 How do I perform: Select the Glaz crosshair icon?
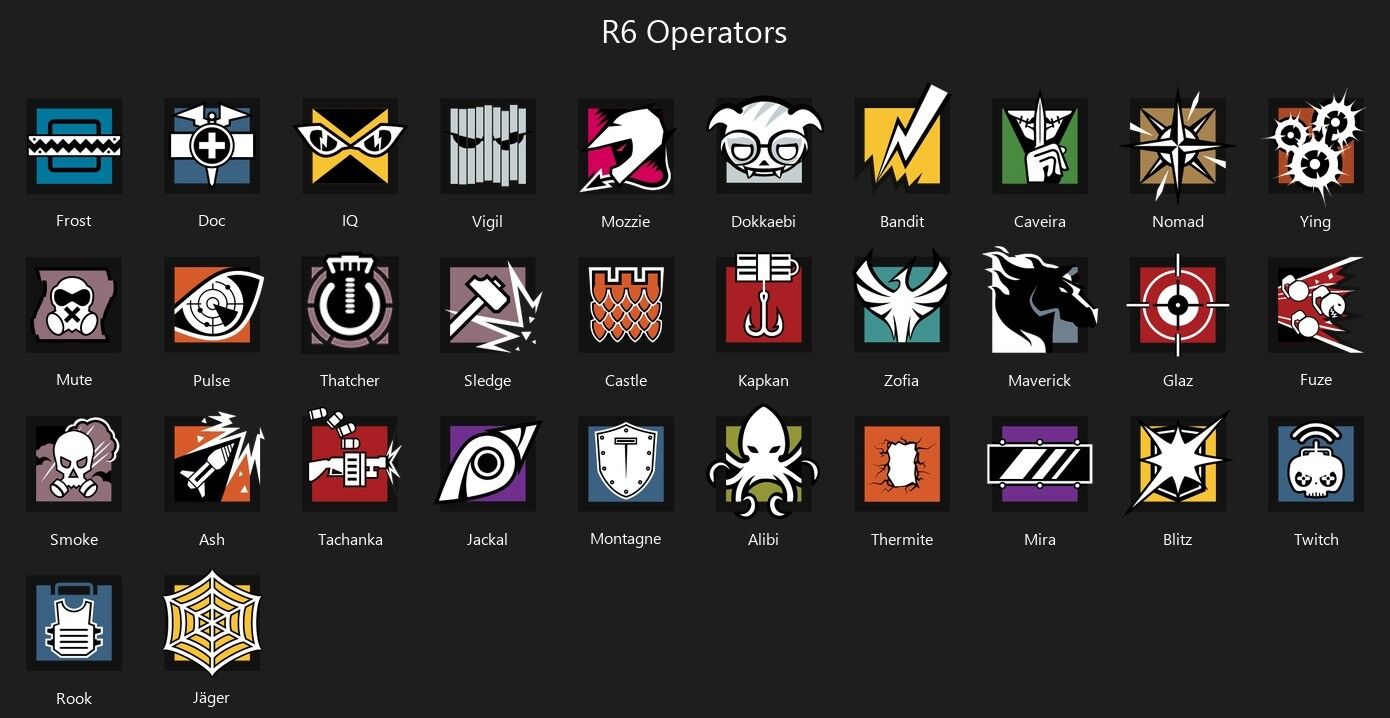click(x=1178, y=305)
